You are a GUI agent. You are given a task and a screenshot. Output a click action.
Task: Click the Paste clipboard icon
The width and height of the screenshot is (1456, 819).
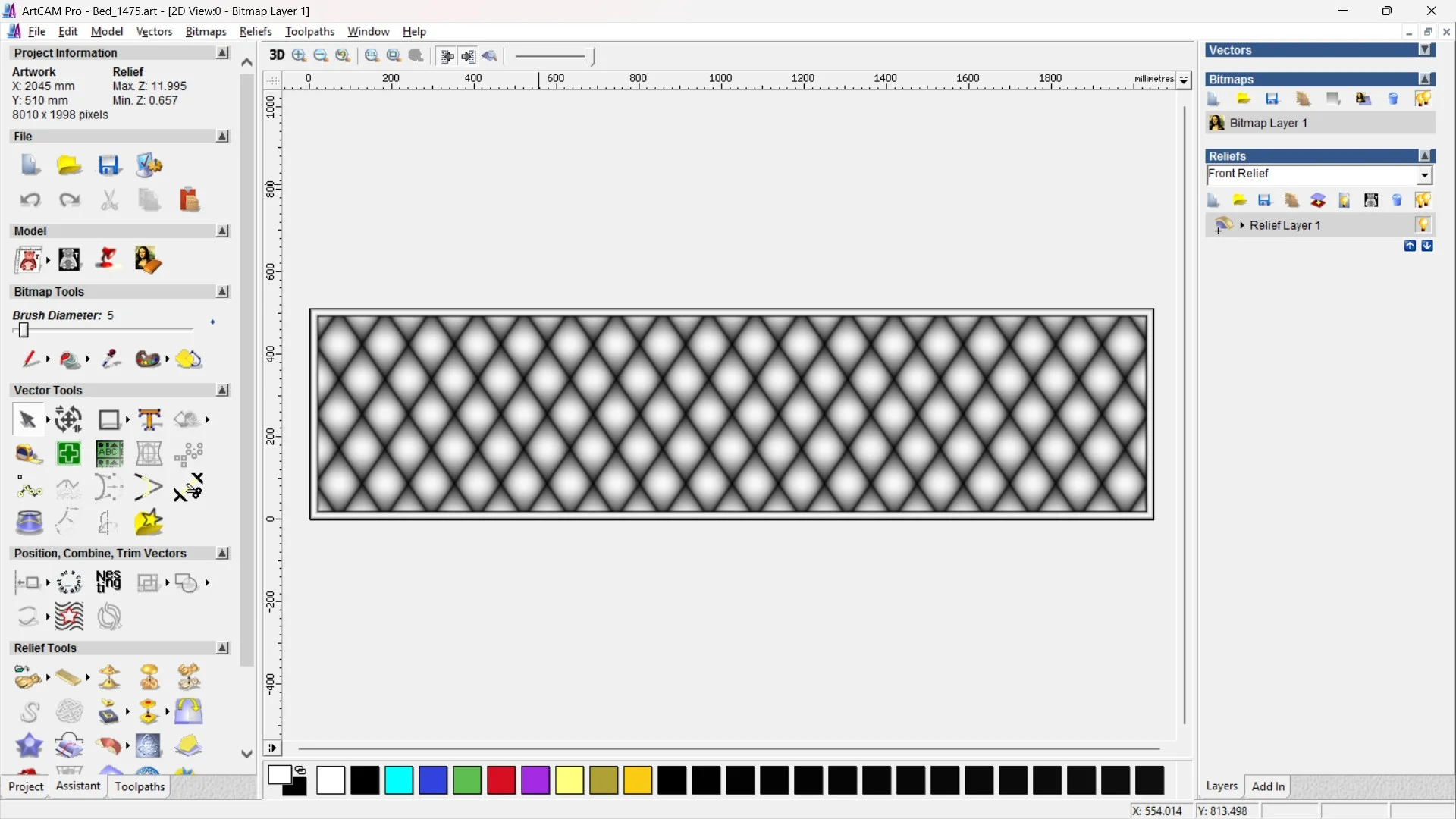(x=189, y=200)
